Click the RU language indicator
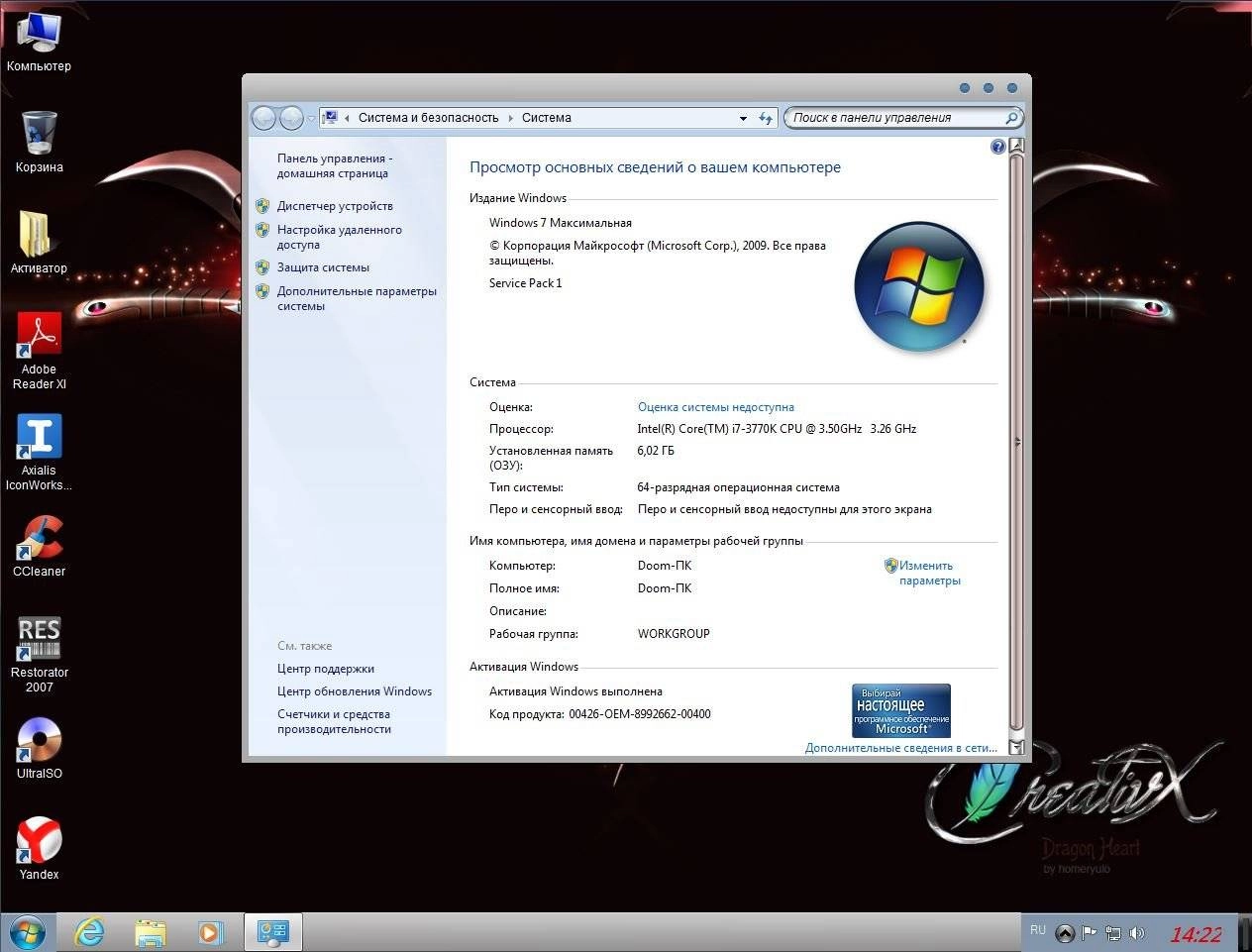The width and height of the screenshot is (1252, 952). coord(1037,930)
